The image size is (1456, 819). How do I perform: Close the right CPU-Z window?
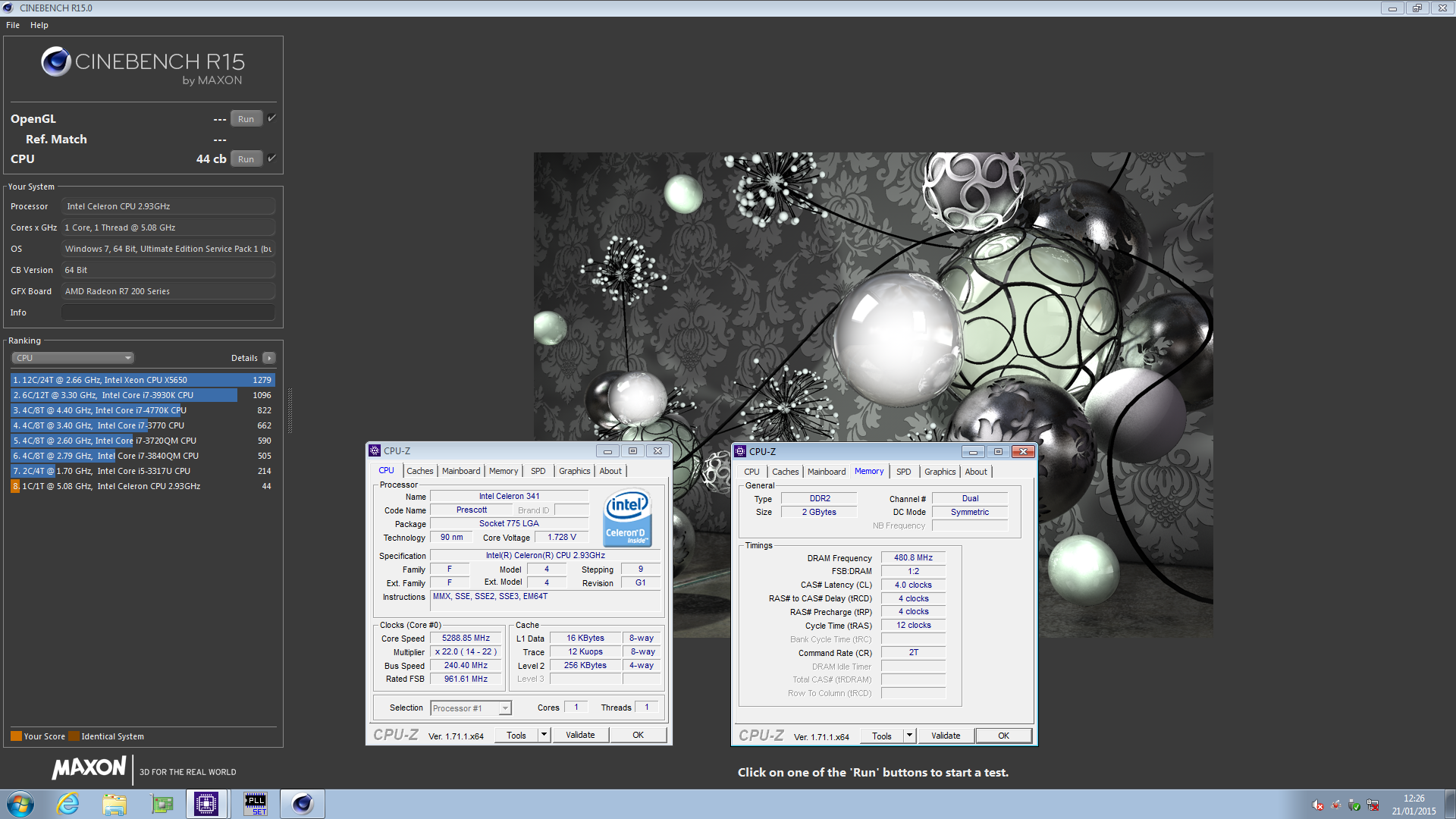1023,452
